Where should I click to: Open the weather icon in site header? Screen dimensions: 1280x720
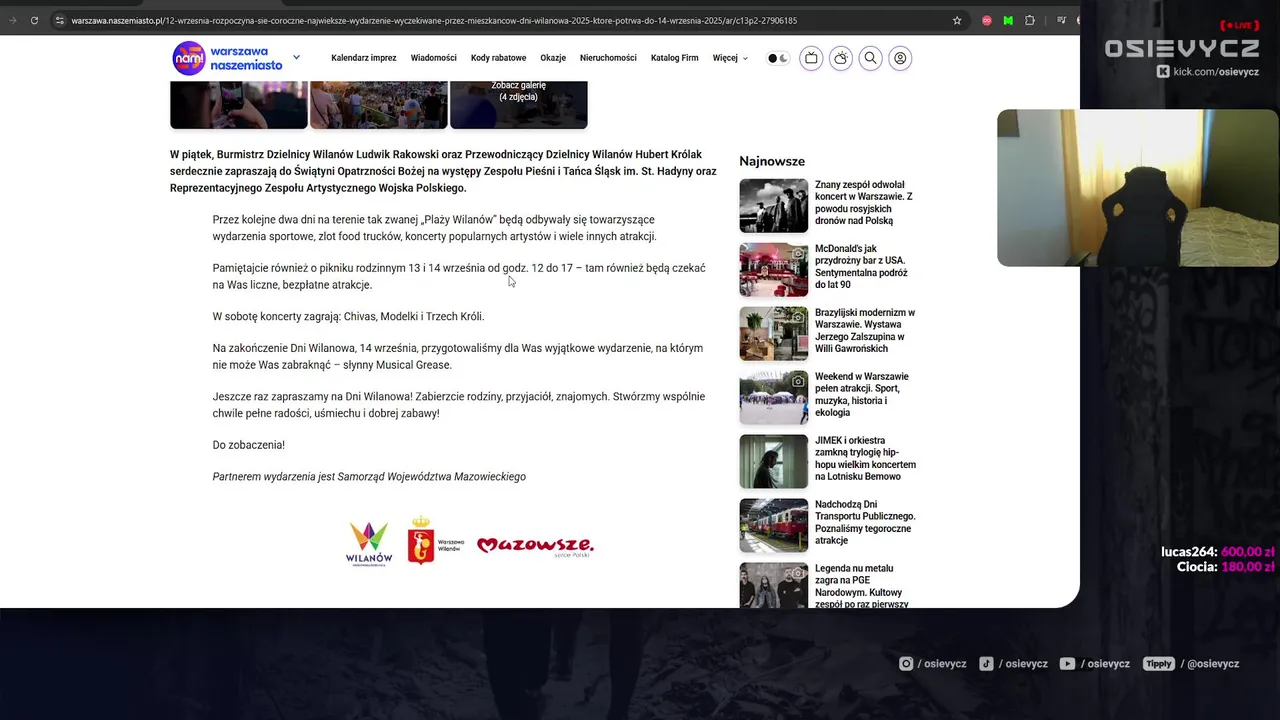841,58
